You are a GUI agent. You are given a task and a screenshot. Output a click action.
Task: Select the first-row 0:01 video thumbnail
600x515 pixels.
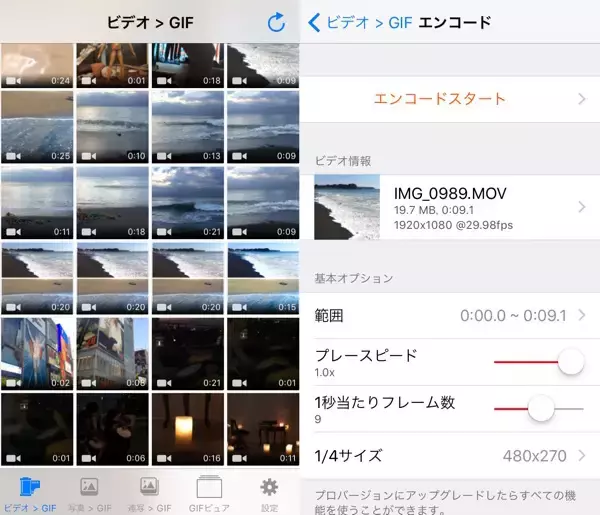(112, 65)
